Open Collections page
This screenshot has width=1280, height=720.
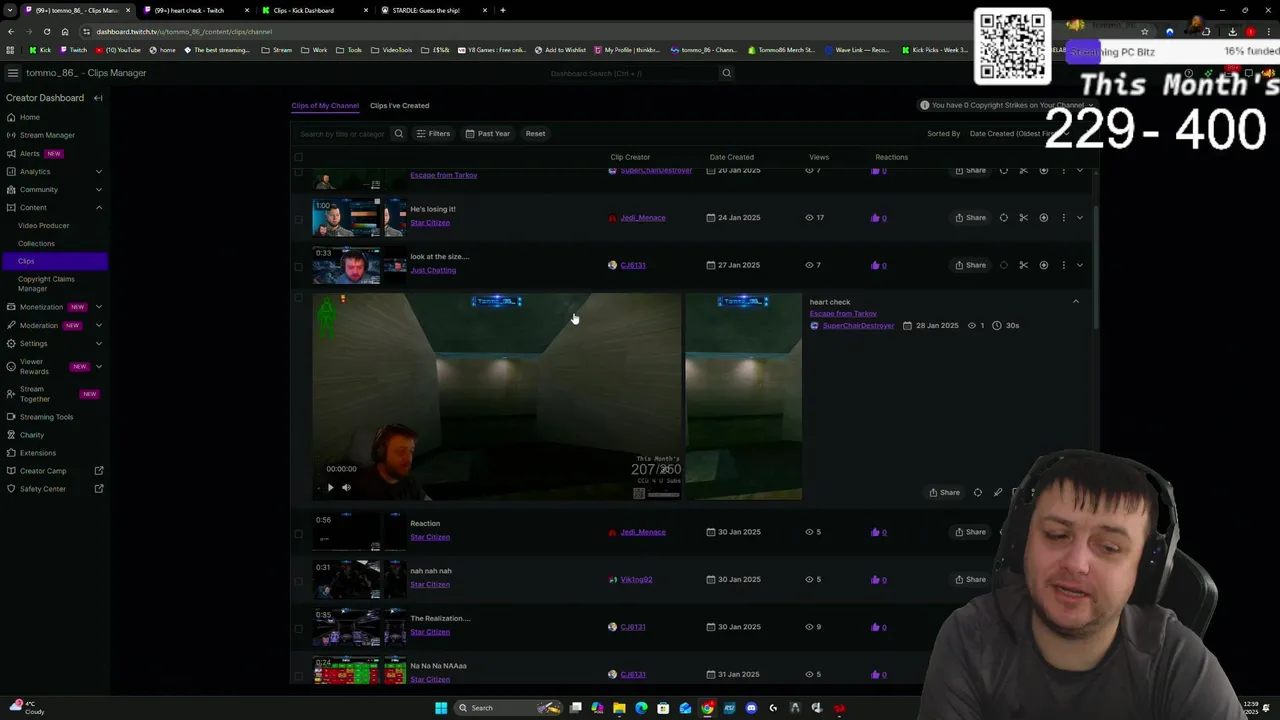tap(36, 243)
